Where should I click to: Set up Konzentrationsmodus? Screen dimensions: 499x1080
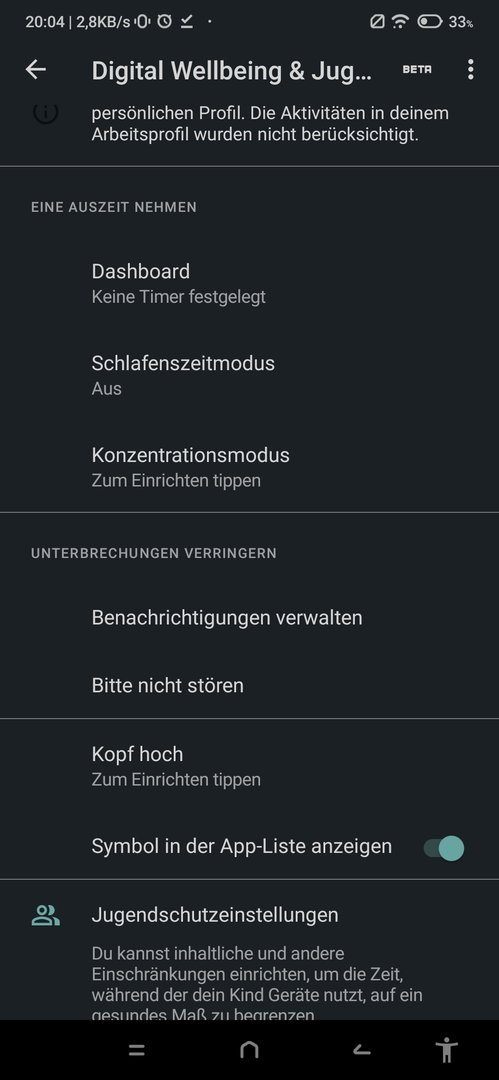click(250, 466)
